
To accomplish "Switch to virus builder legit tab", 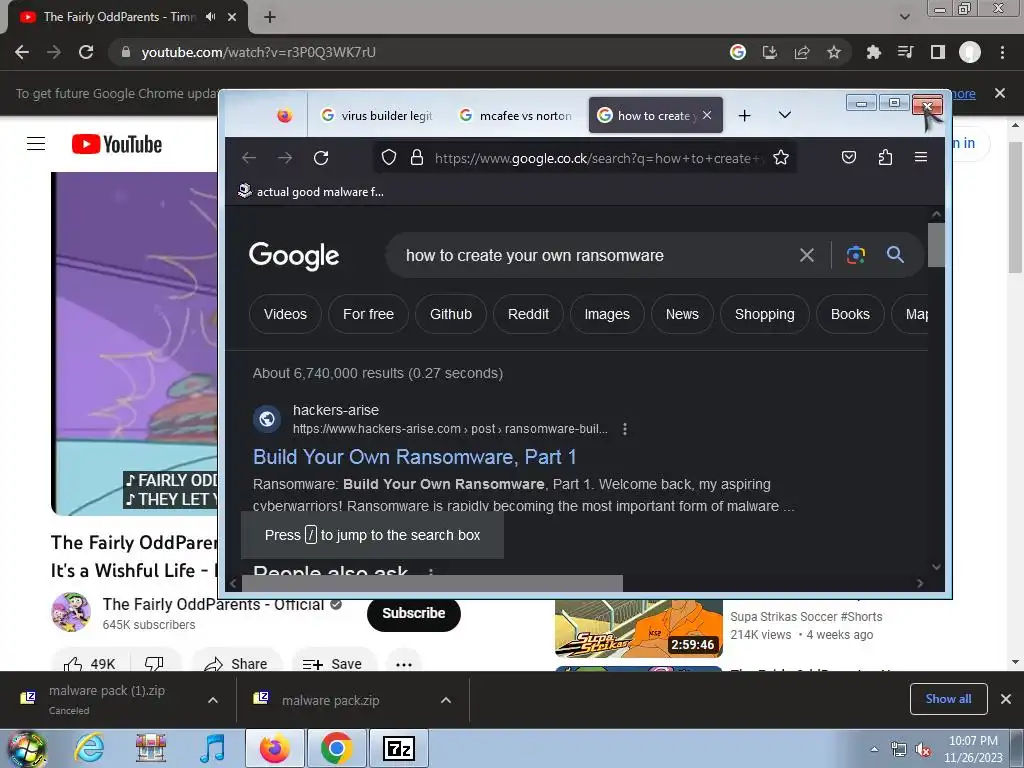I will (377, 116).
